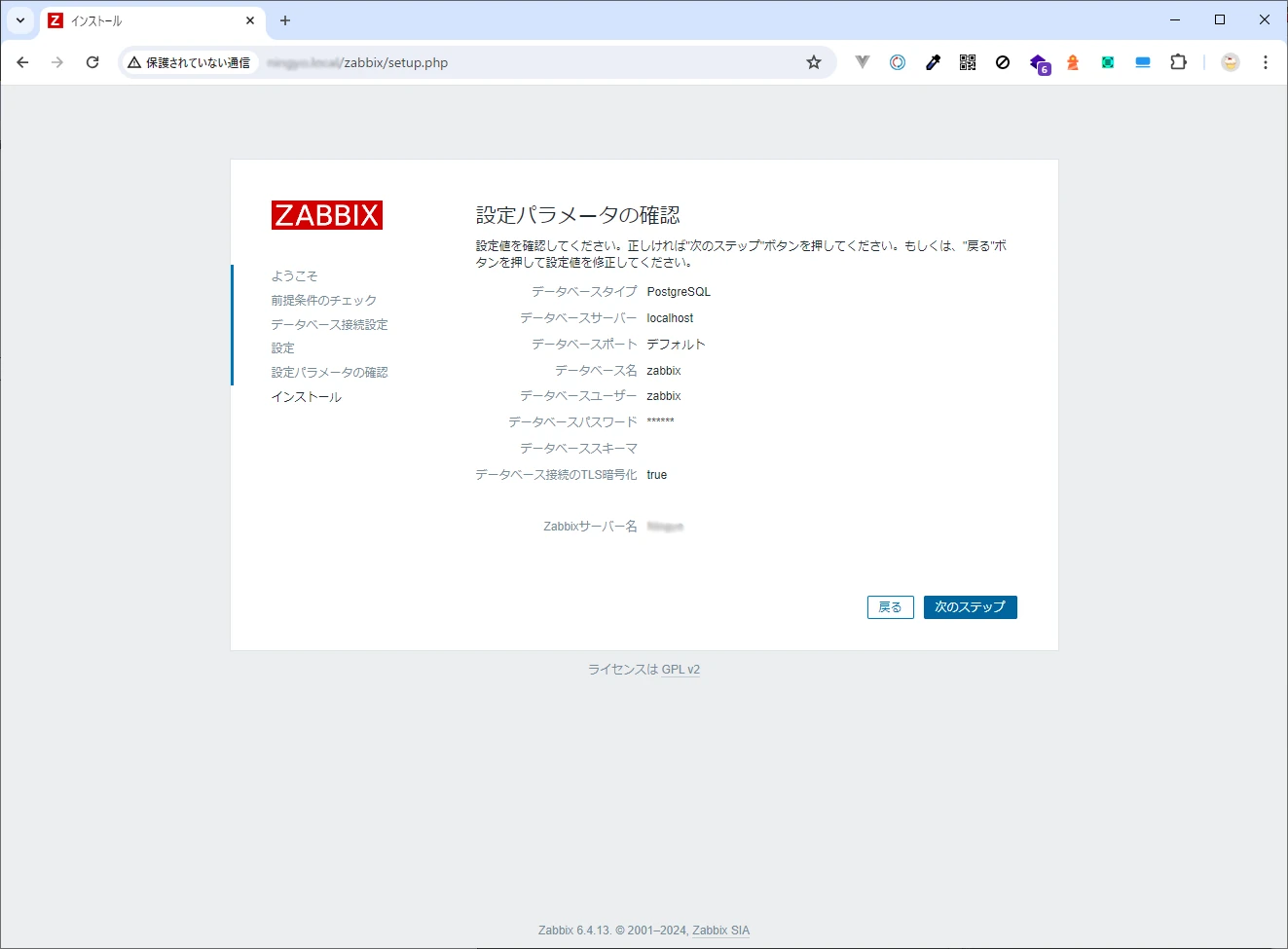Follow the Zabbix SIA footer link

click(721, 931)
